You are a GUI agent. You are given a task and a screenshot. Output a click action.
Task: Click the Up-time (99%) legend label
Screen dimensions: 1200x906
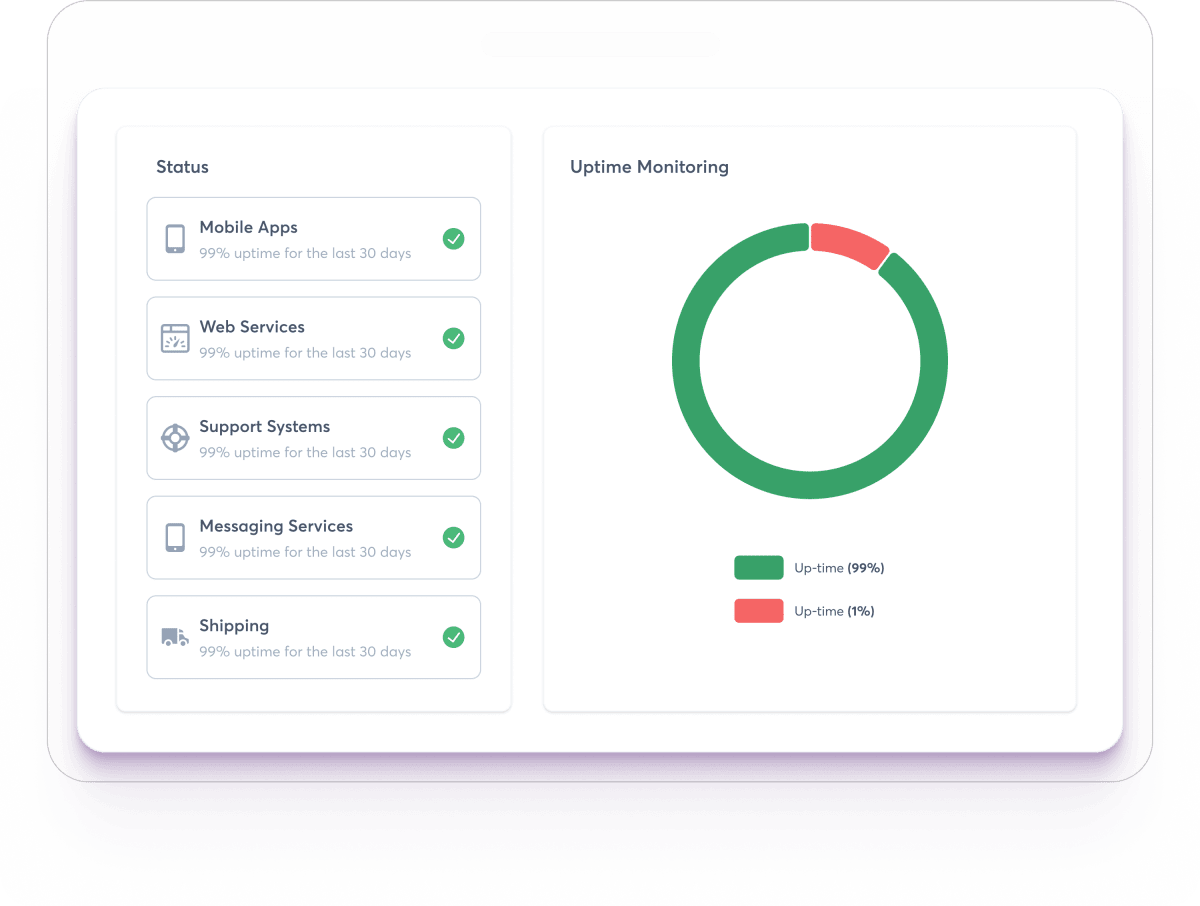[x=839, y=568]
